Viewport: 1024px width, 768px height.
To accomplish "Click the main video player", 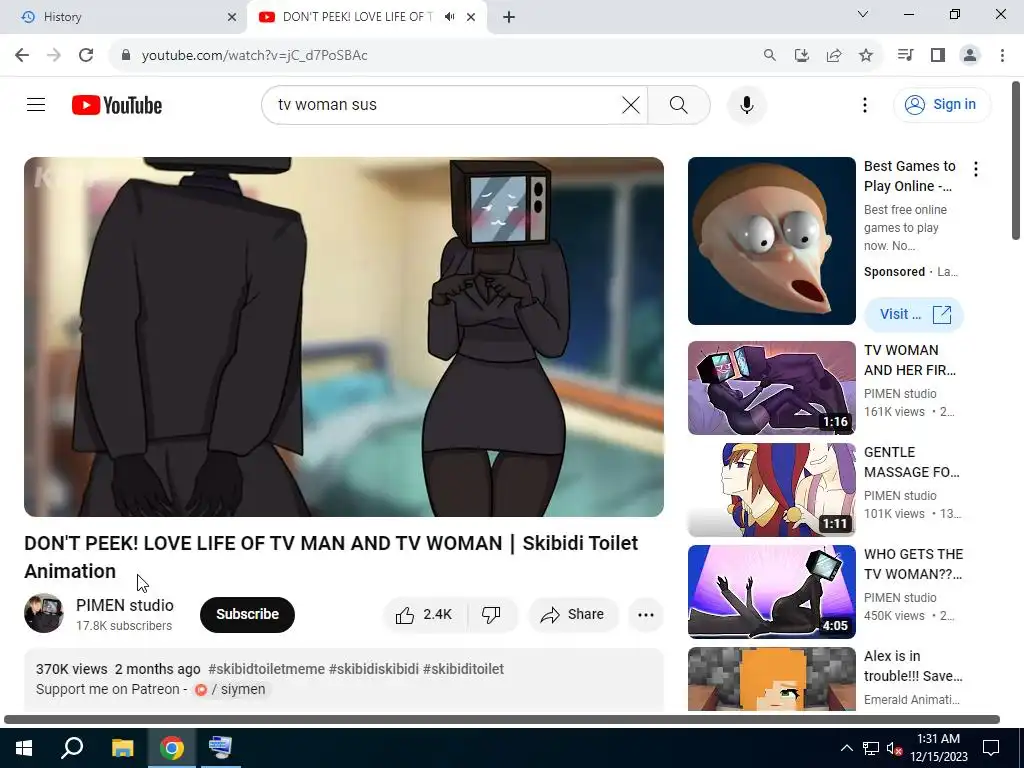I will pyautogui.click(x=344, y=337).
